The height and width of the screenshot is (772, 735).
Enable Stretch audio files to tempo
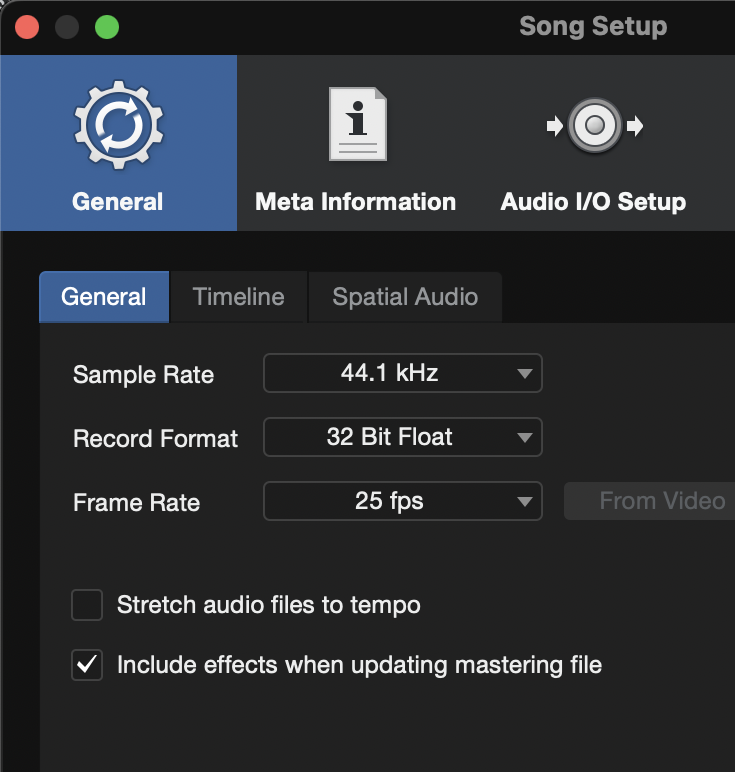coord(87,605)
